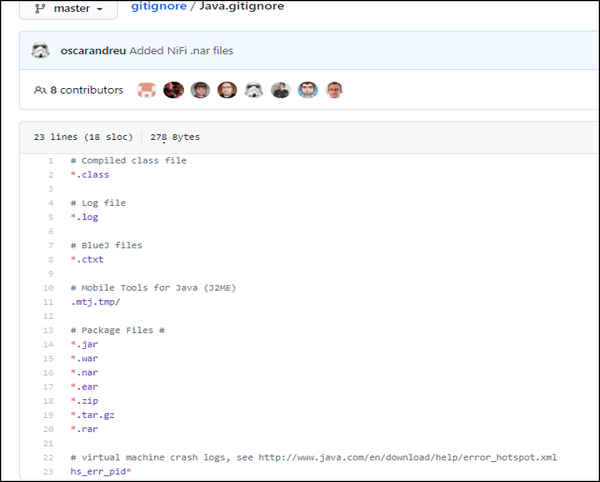The width and height of the screenshot is (600, 482).
Task: Click the 'hs_err_pid*' pattern line
Action: (101, 472)
